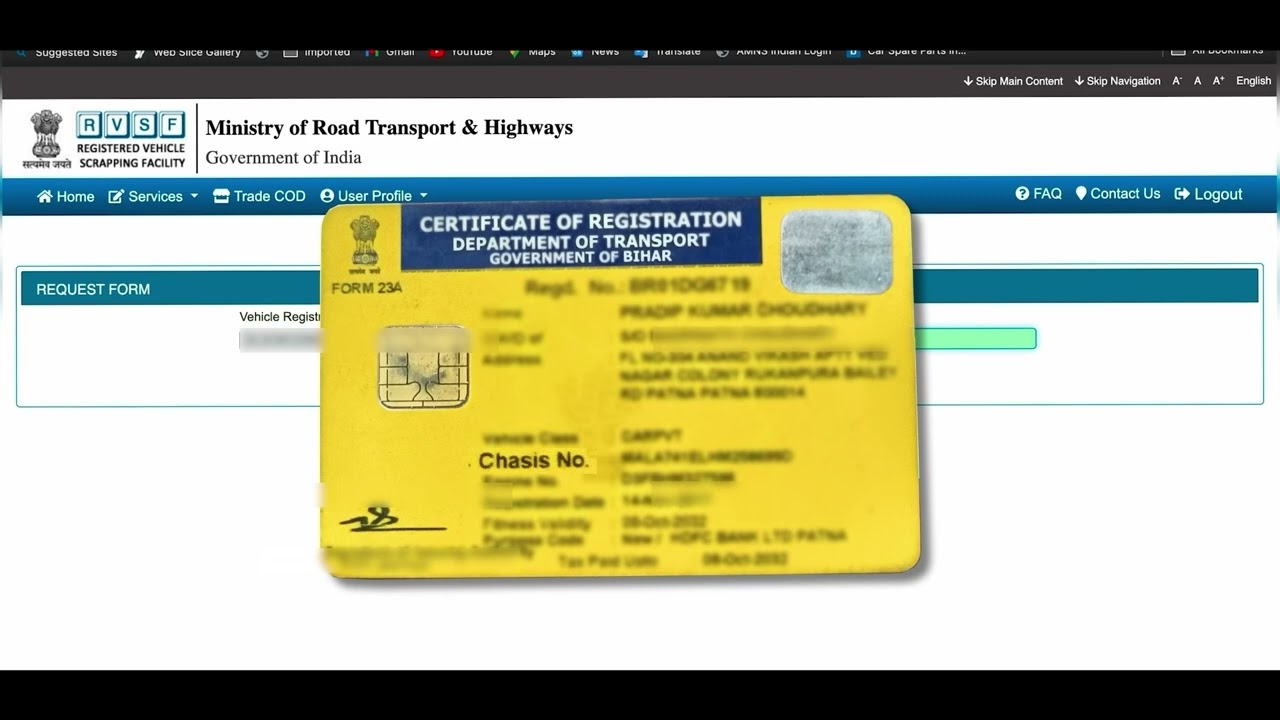Image resolution: width=1280 pixels, height=720 pixels.
Task: Increase font size with A+ control
Action: [x=1218, y=81]
